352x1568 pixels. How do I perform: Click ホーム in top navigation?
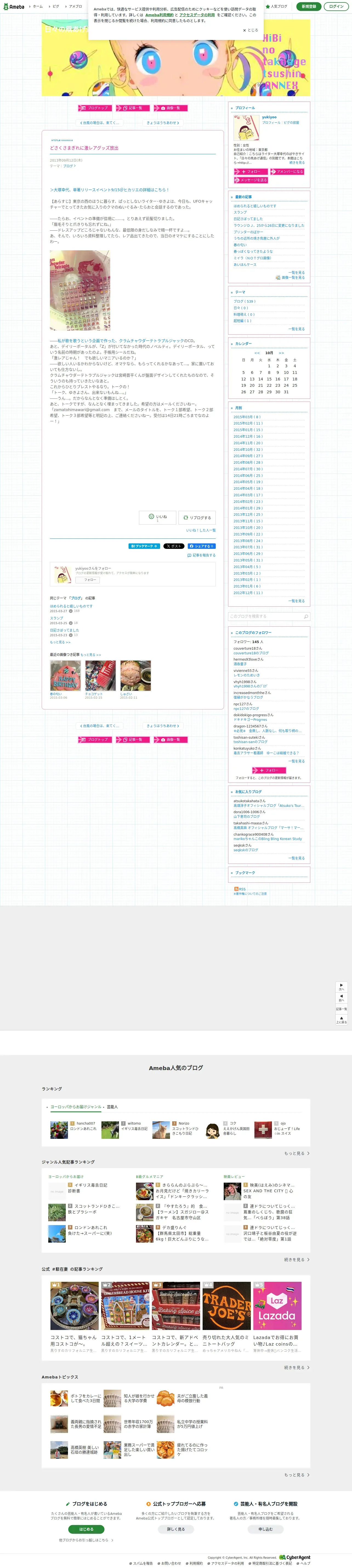click(37, 6)
